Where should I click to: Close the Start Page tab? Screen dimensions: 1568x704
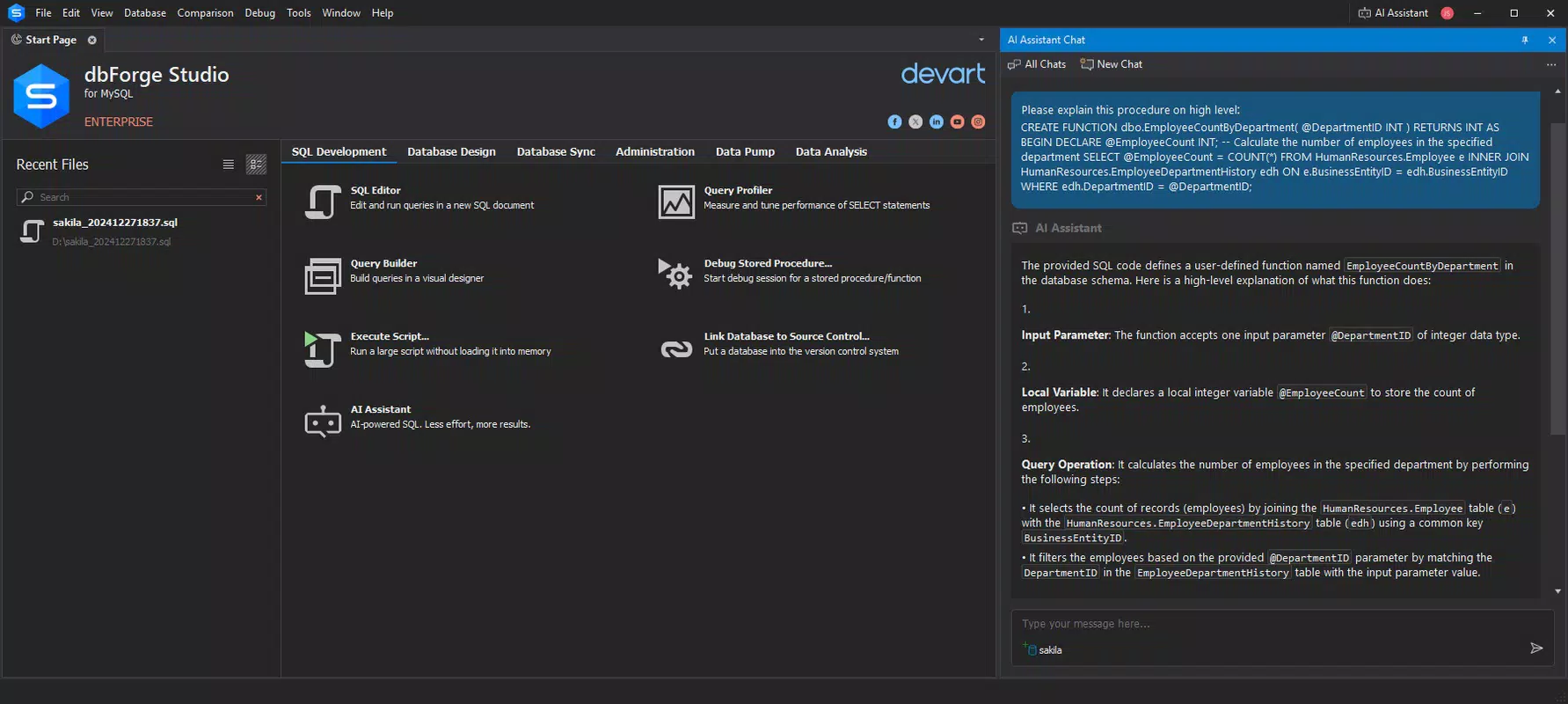[92, 40]
